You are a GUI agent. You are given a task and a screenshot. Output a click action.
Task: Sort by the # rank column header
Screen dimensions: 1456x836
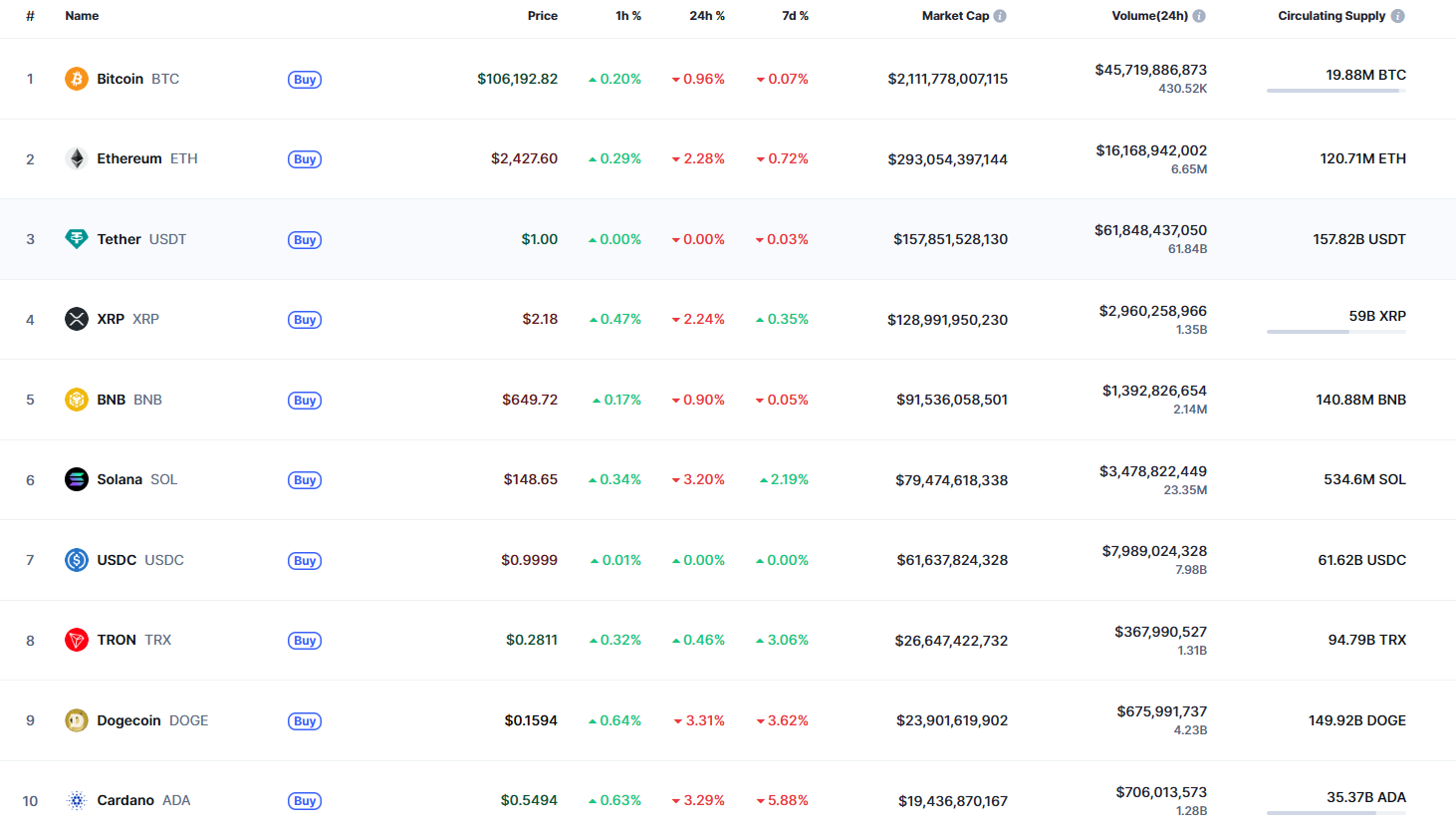tap(30, 16)
